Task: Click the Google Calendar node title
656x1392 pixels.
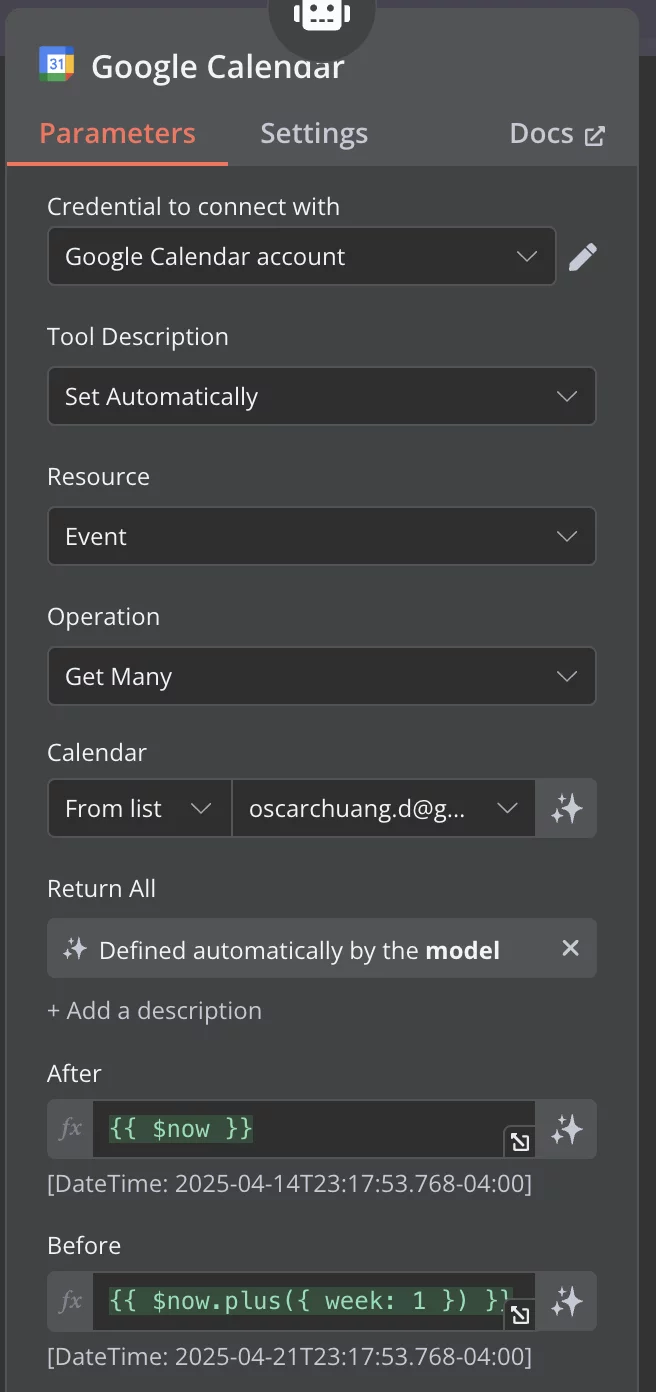Action: click(218, 66)
